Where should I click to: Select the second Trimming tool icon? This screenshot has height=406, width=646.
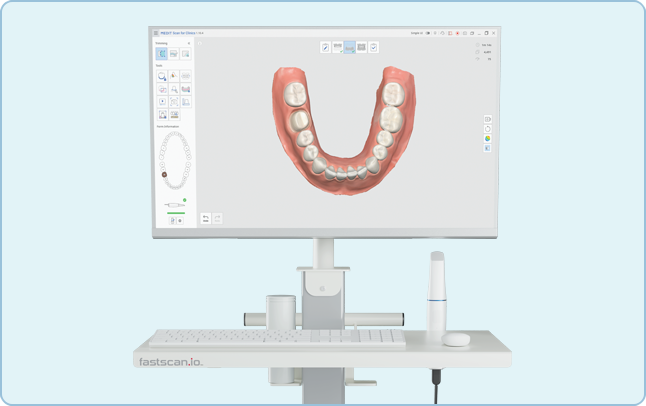click(x=173, y=54)
